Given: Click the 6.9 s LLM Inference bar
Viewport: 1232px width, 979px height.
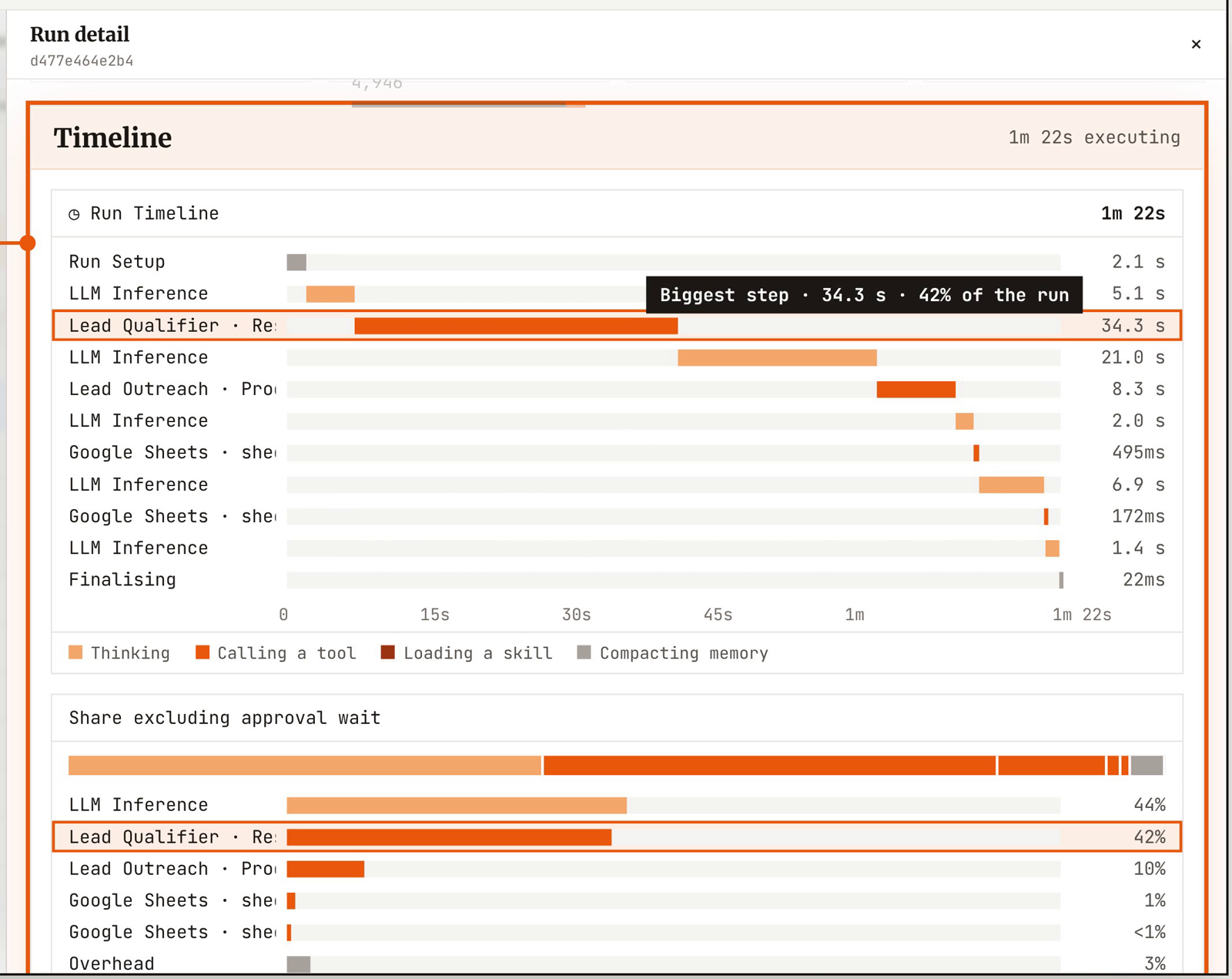Looking at the screenshot, I should (x=1011, y=484).
